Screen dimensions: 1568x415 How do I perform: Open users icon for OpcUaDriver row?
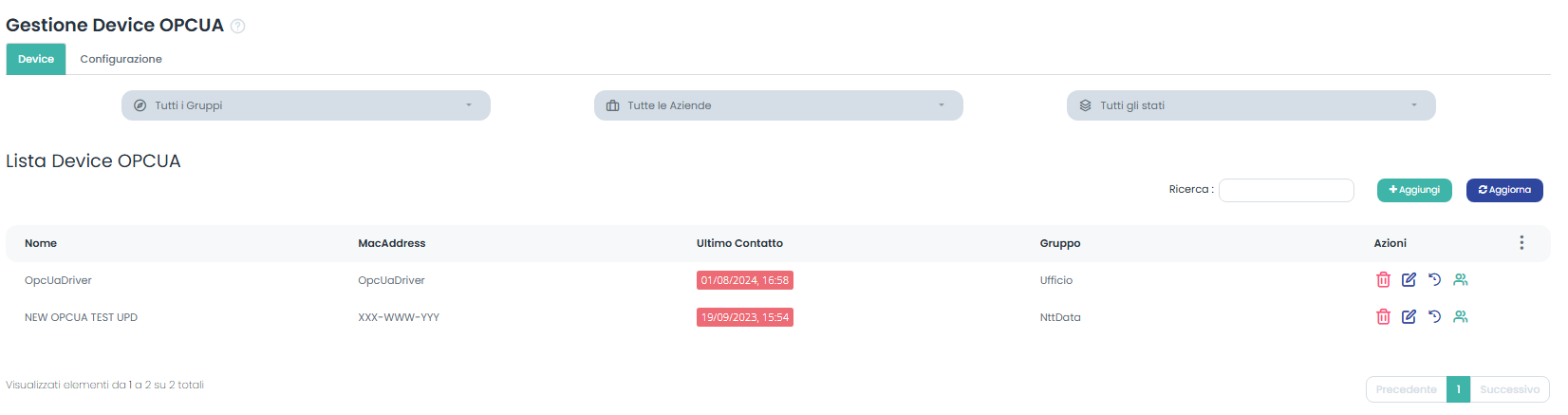tap(1461, 280)
